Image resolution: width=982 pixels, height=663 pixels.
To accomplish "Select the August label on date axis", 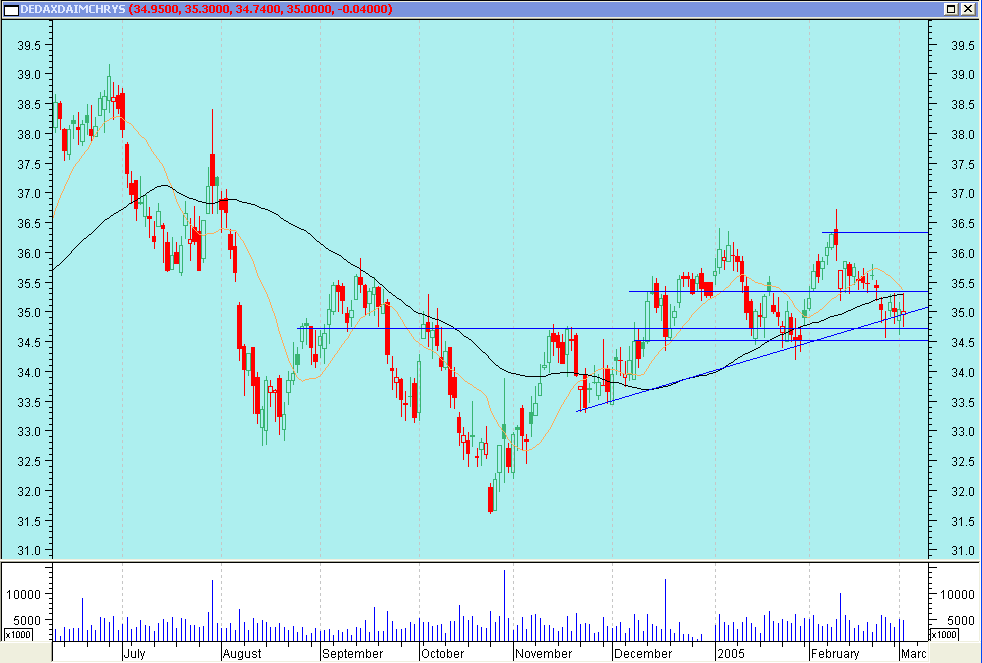I will coord(242,654).
